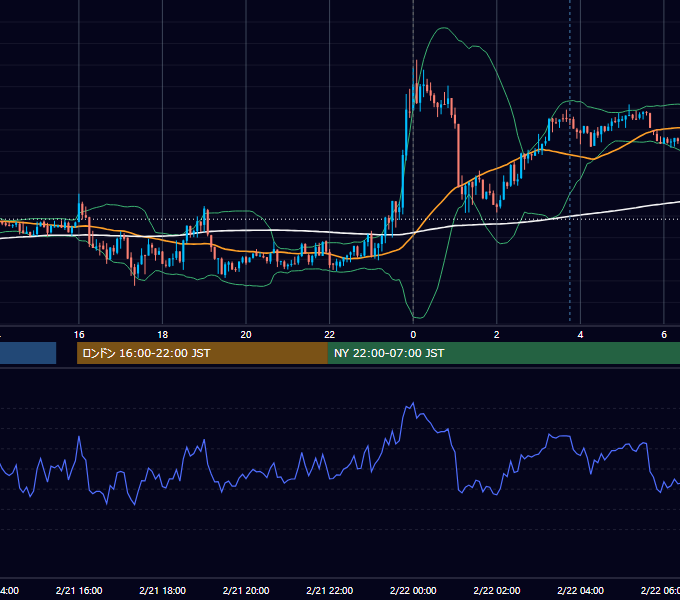Click the 2/22 02:00 date label

click(x=497, y=591)
